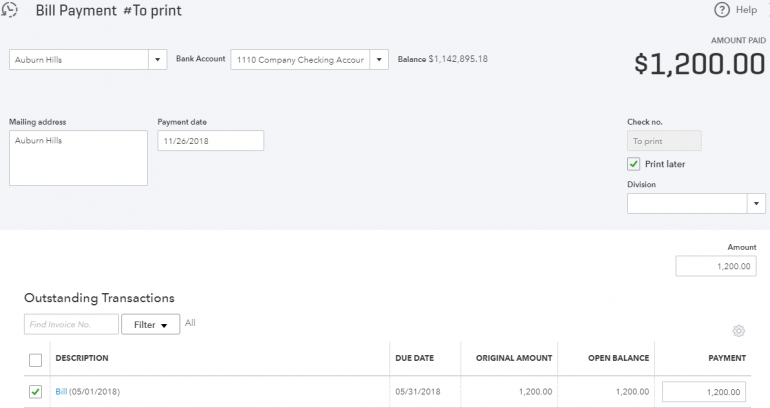770x408 pixels.
Task: Click the Payment date field
Action: (x=210, y=141)
